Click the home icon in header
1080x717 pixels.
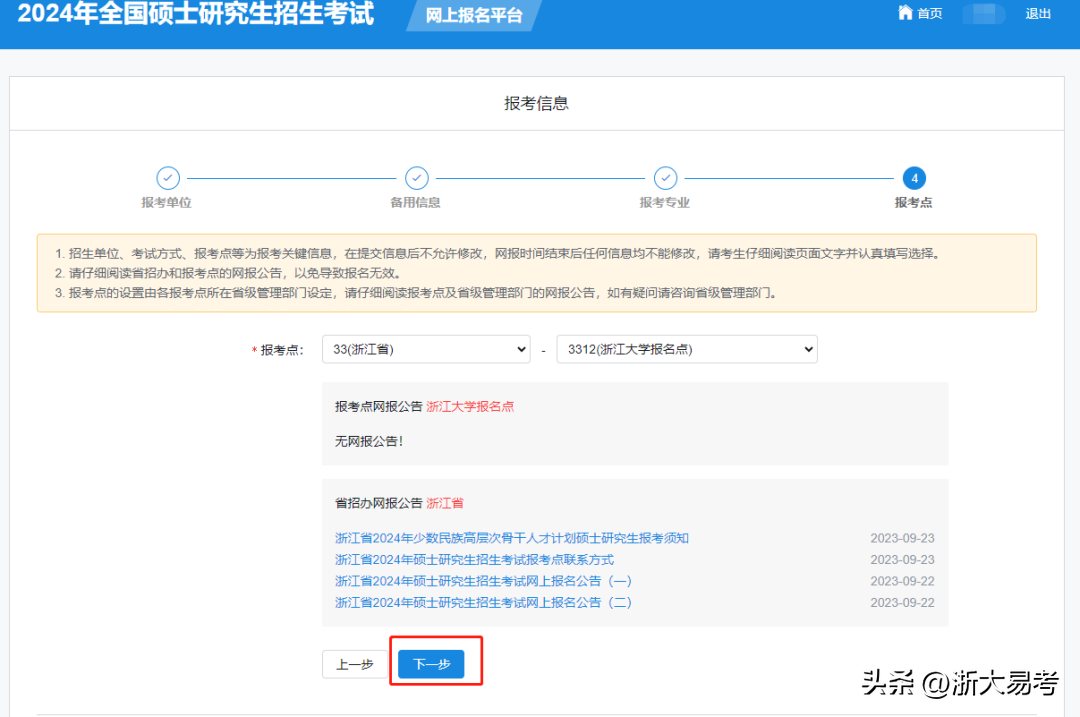click(x=905, y=13)
